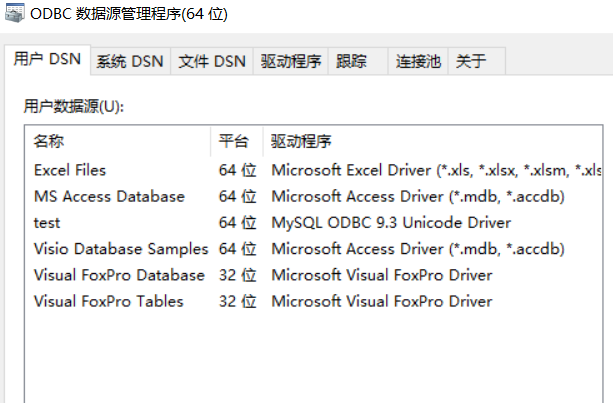Select the Excel Files data source

pos(70,170)
